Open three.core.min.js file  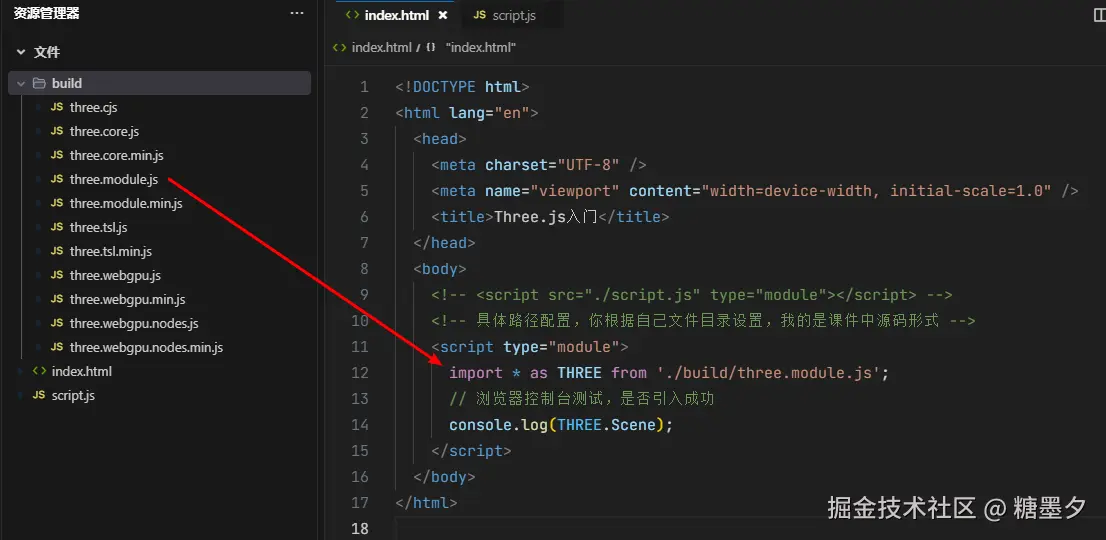coord(116,155)
